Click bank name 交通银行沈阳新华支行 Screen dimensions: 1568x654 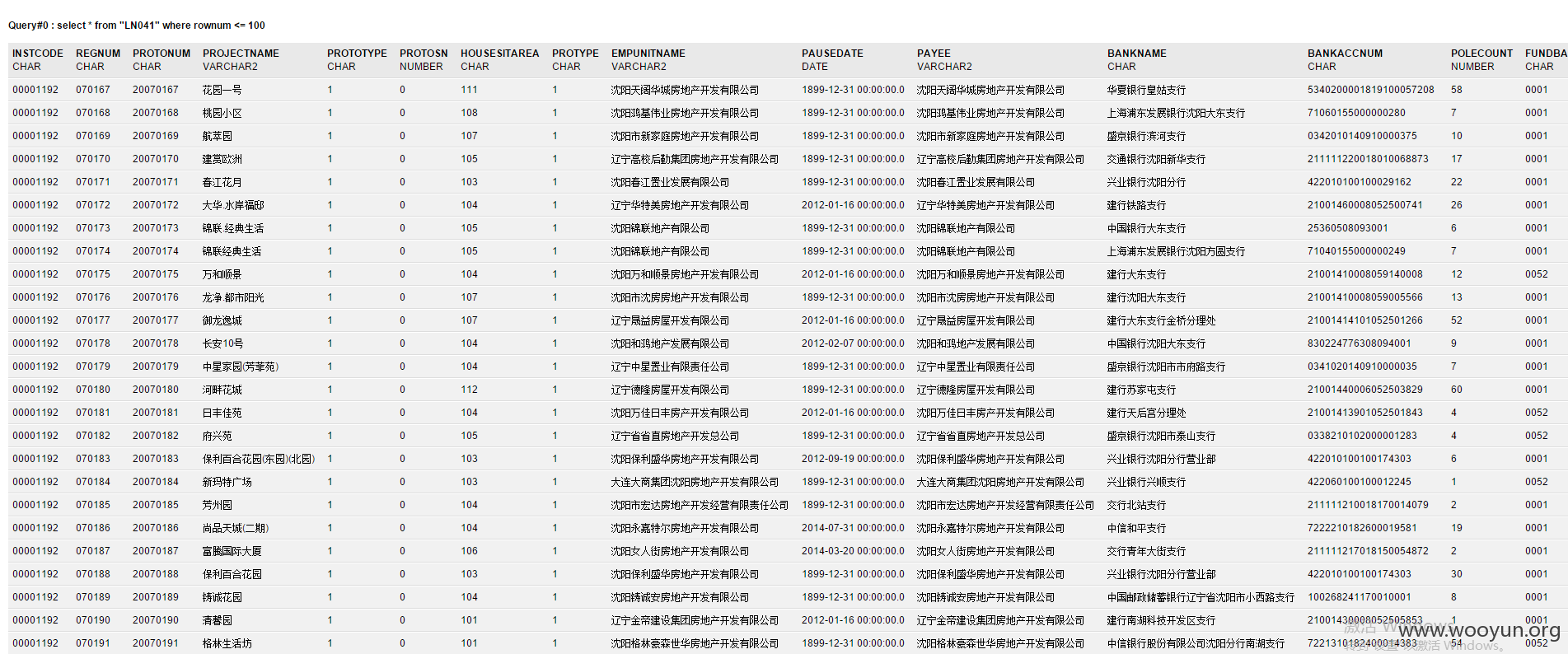[x=1157, y=159]
